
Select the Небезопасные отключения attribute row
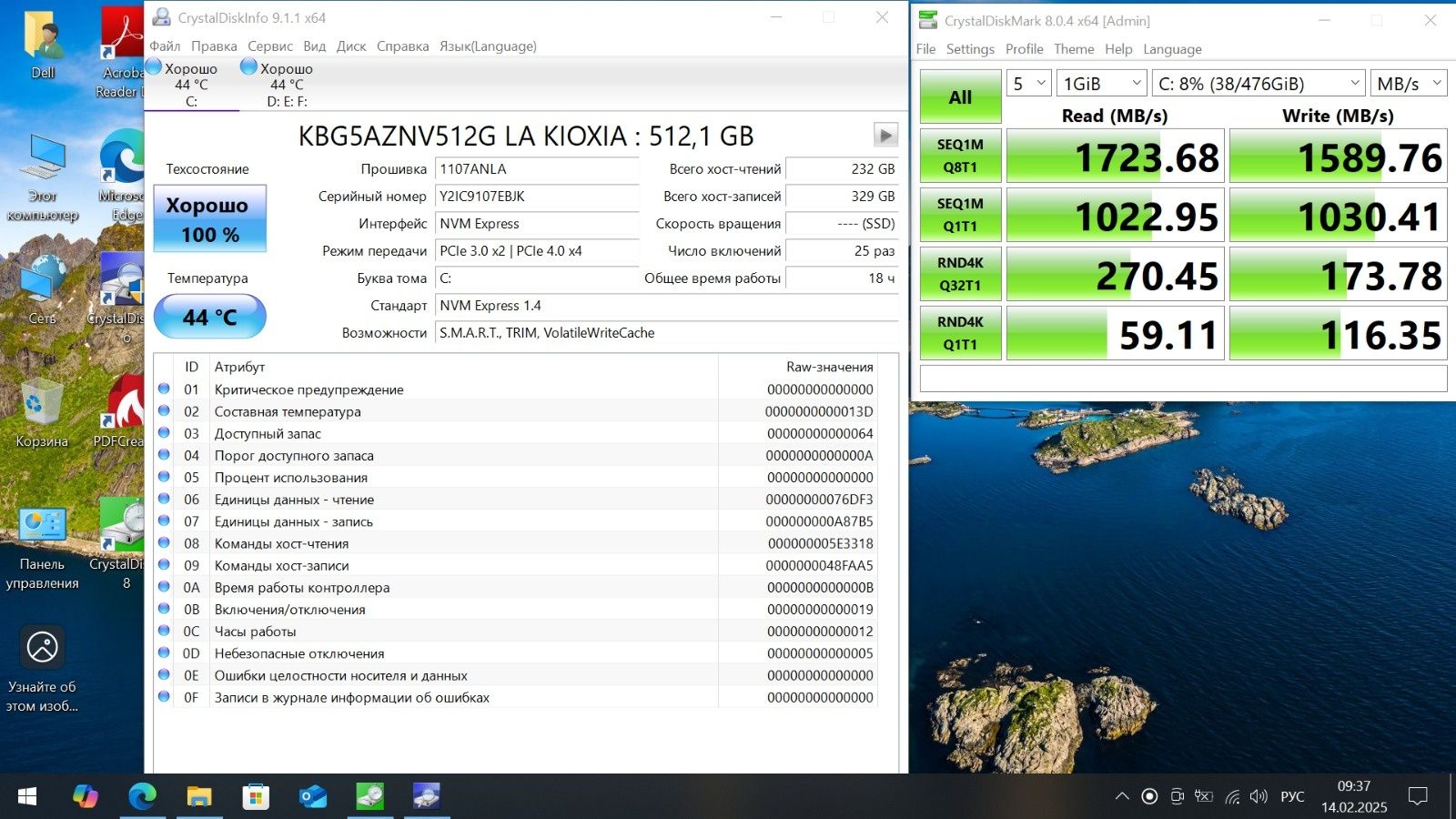[x=516, y=653]
